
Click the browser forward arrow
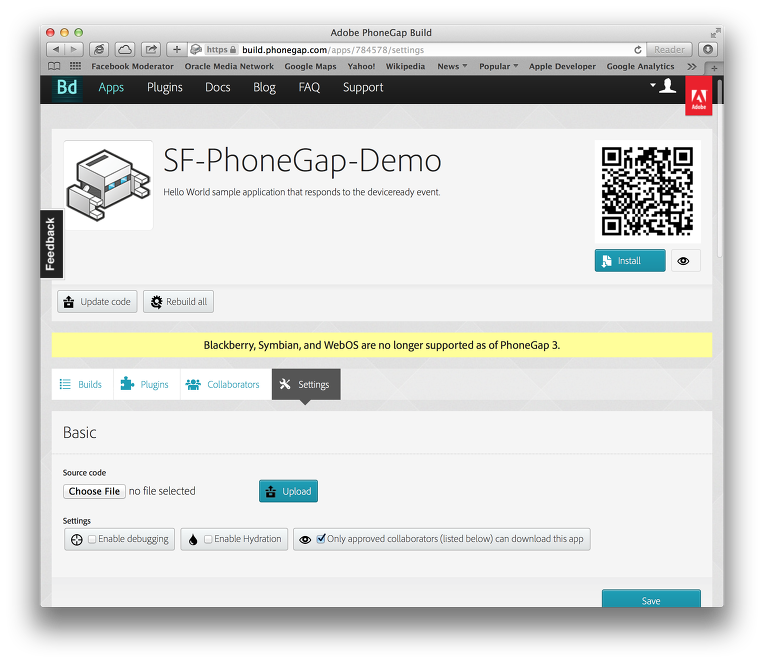point(74,49)
